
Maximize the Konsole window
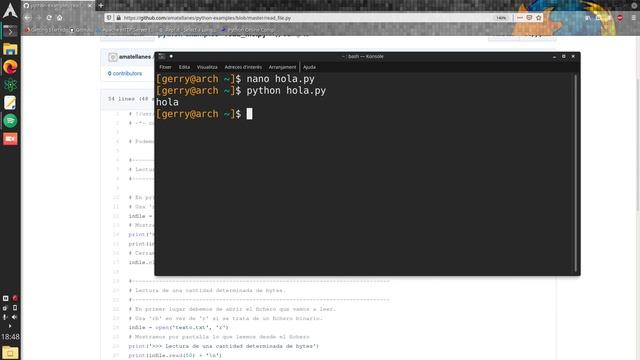(564, 56)
